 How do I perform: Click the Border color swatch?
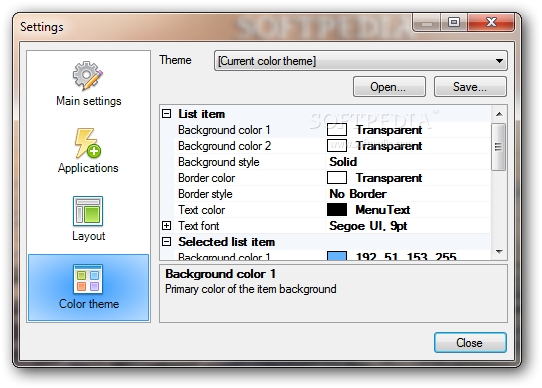pos(337,178)
